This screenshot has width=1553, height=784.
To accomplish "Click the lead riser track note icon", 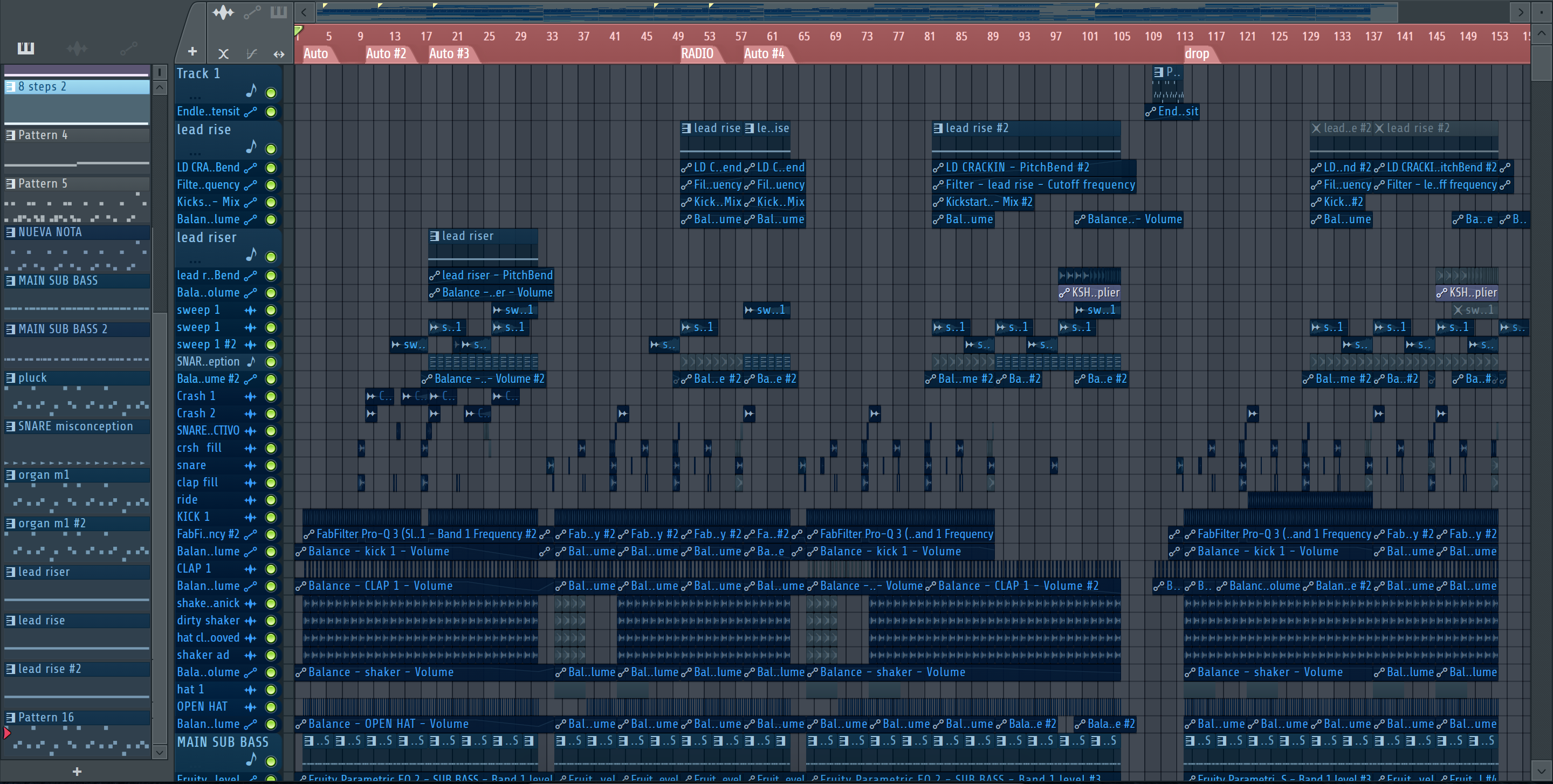I will (251, 255).
